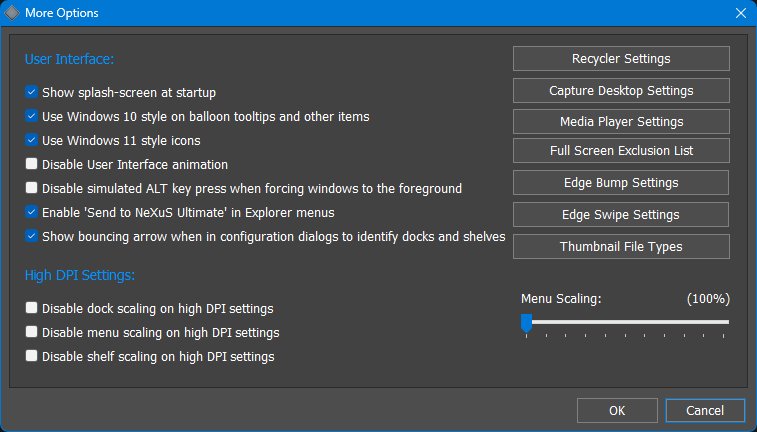Toggle 'Send to NeXuS Ultimate' in Explorer menus
757x432 pixels.
tap(31, 212)
